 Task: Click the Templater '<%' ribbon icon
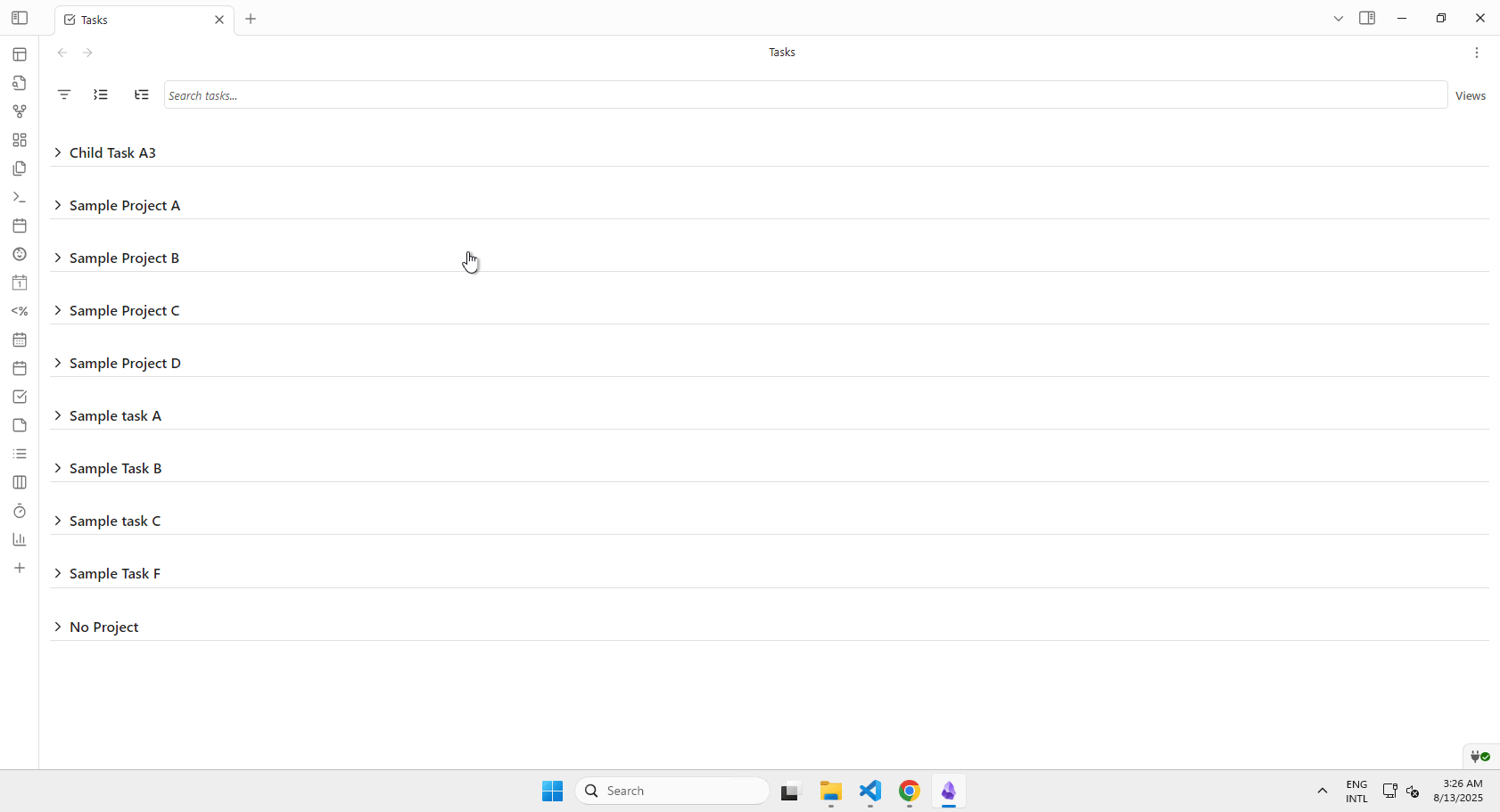20,311
